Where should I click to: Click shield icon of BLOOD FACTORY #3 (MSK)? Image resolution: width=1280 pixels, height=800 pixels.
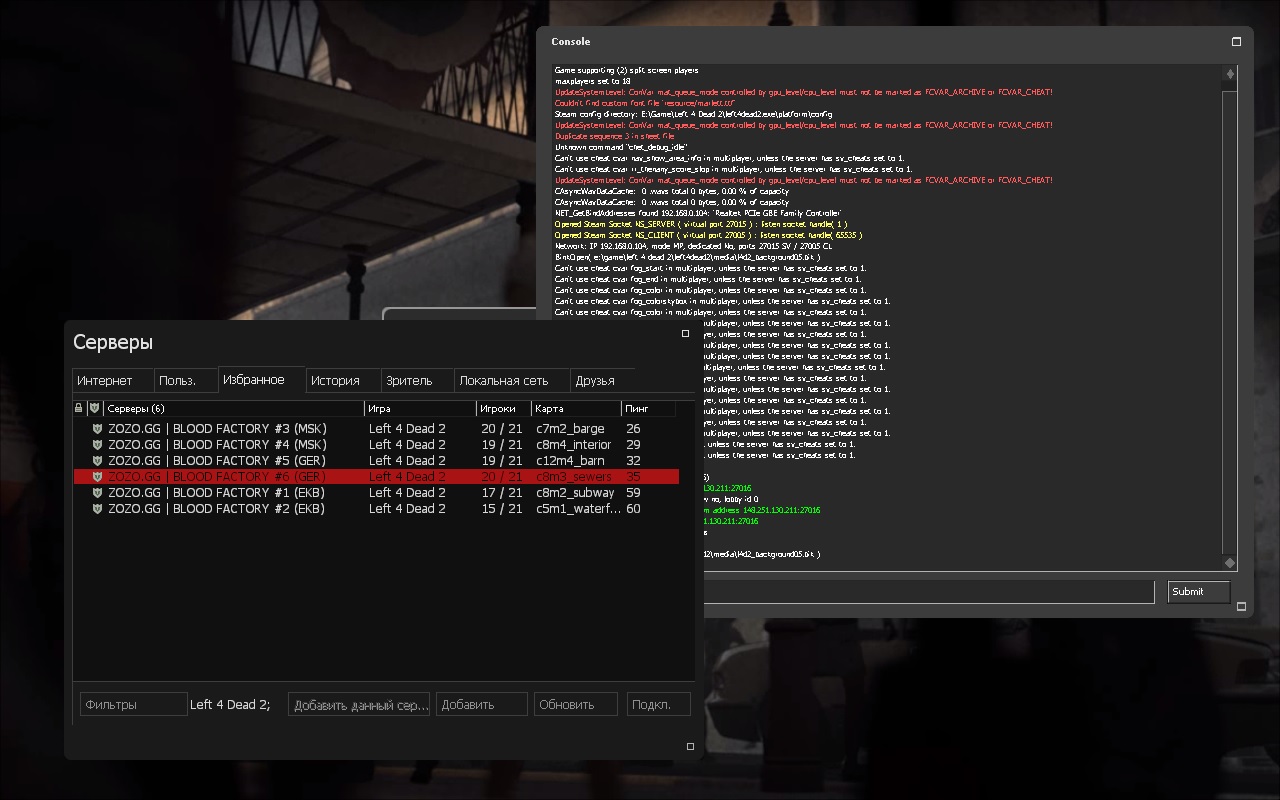coord(97,429)
